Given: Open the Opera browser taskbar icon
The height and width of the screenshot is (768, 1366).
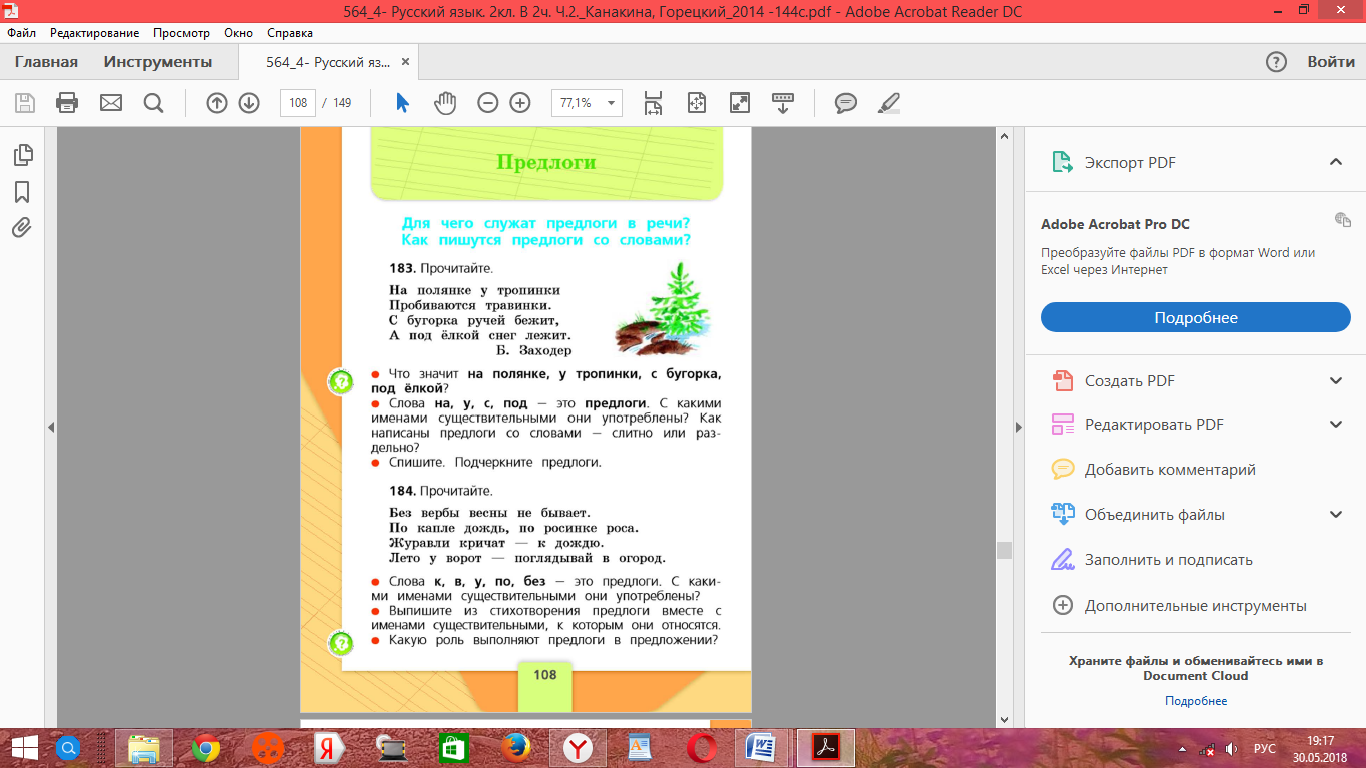Looking at the screenshot, I should [701, 747].
